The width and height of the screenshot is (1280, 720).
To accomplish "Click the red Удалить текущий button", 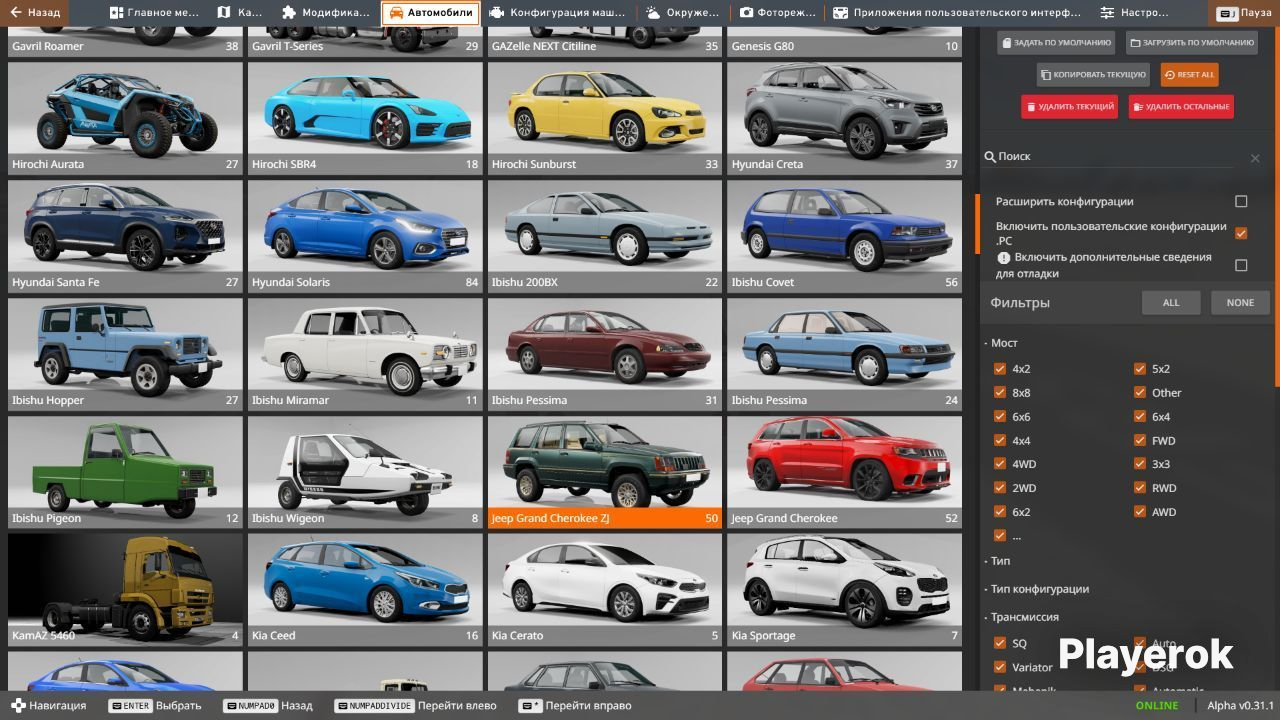I will pos(1069,106).
